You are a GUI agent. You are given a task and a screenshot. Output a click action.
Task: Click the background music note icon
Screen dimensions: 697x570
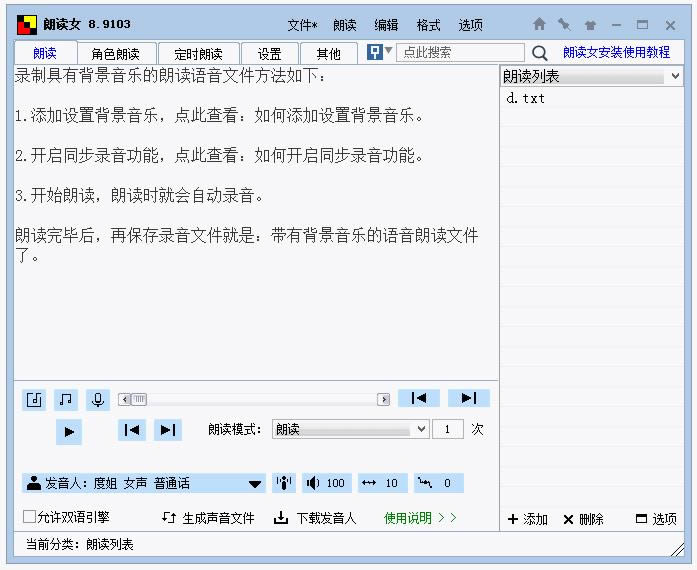point(66,400)
